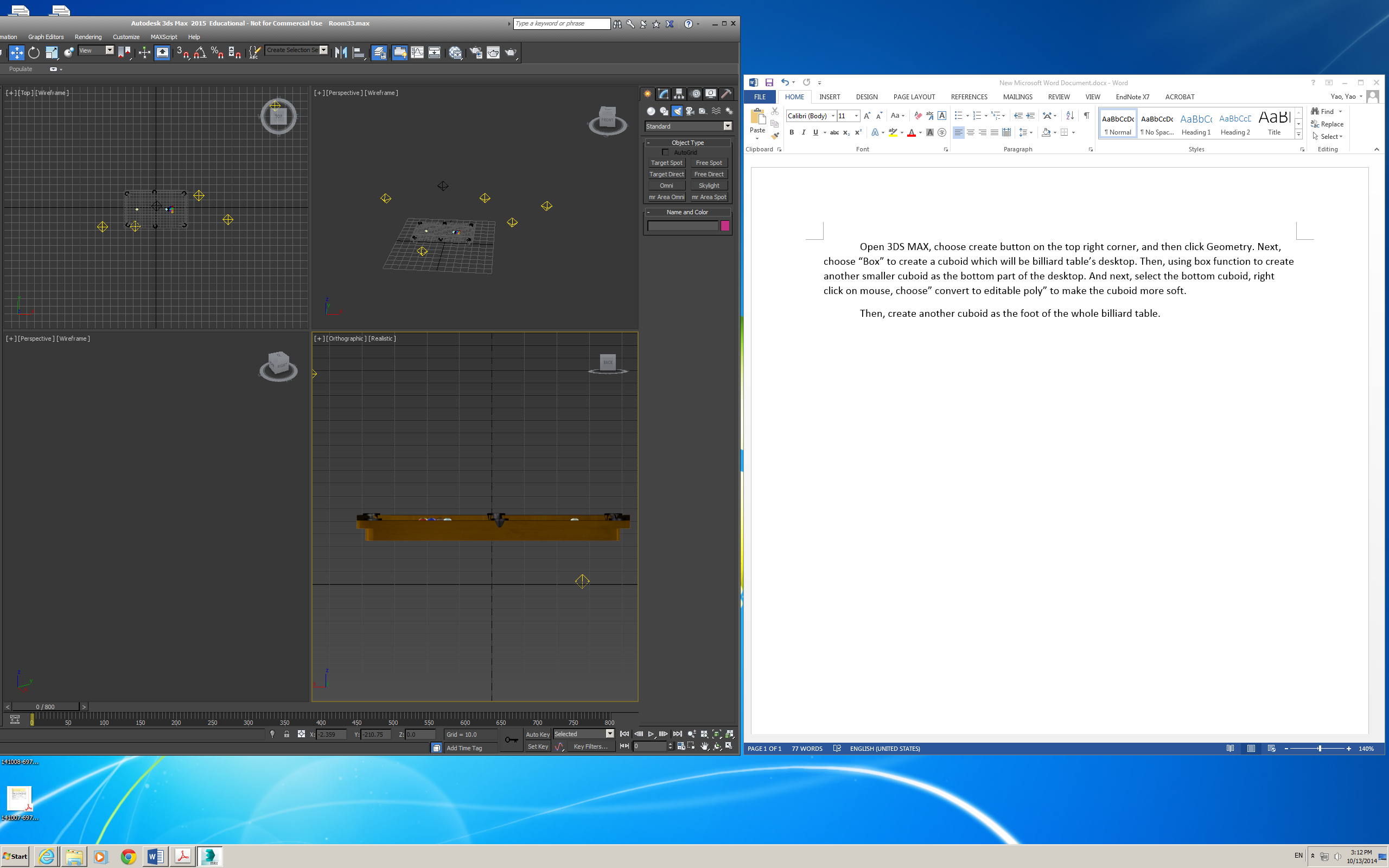Toggle Percent Snap in 3ds Max toolbar

click(217, 53)
